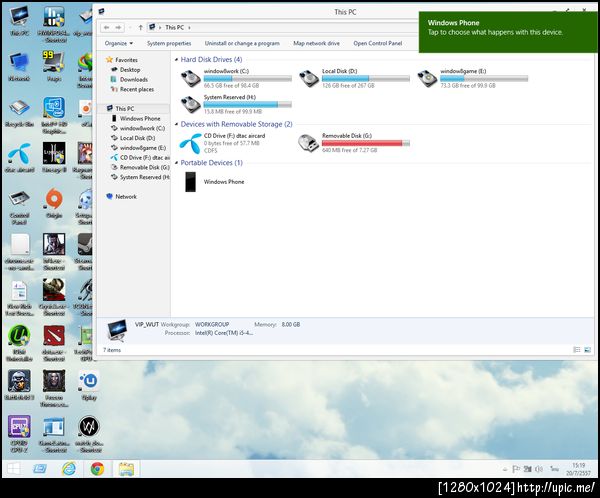This screenshot has width=600, height=498.
Task: Select This PC in the navigation tree
Action: [125, 108]
